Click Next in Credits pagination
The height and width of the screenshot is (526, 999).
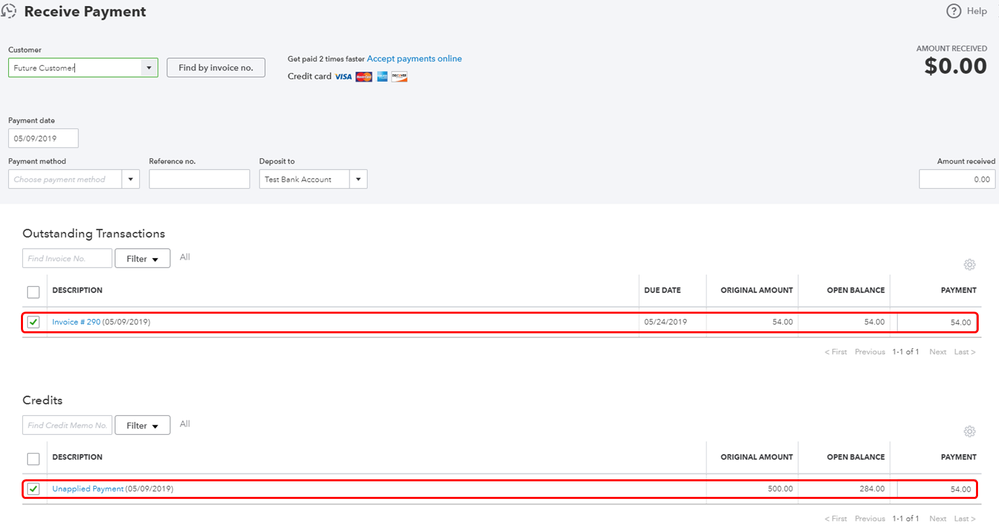[x=937, y=519]
